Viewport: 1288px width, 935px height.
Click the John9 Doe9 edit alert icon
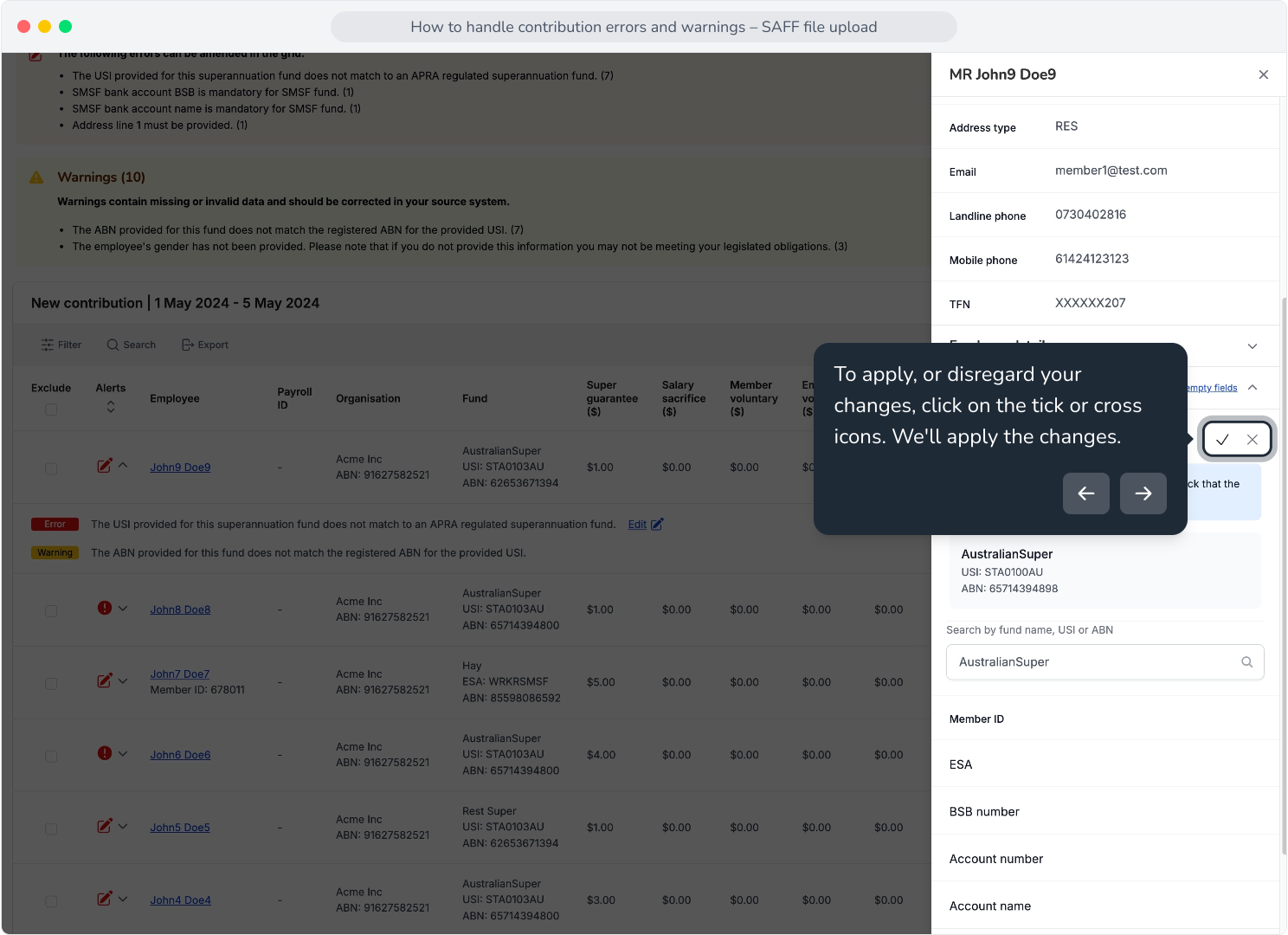pyautogui.click(x=105, y=466)
